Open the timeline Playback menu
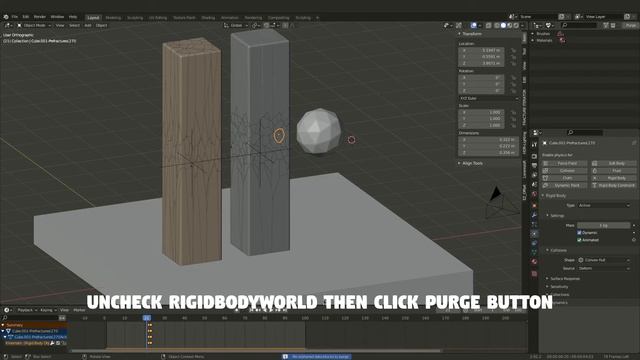This screenshot has width=640, height=360. pos(27,310)
